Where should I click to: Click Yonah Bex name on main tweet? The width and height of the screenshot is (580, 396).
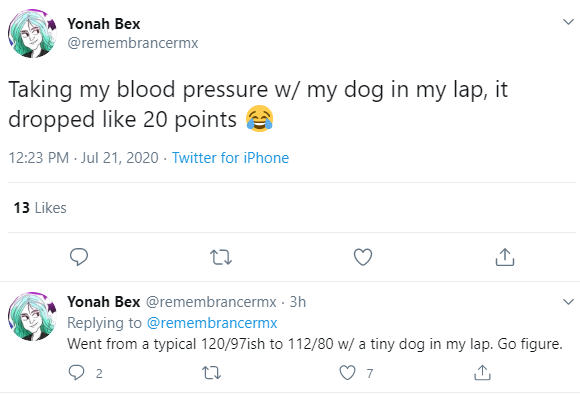[104, 24]
